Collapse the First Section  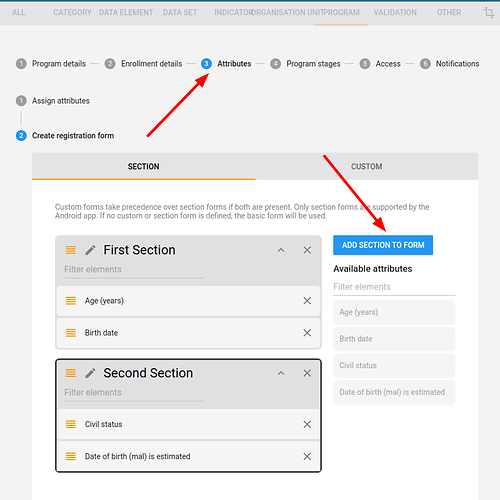[x=281, y=250]
